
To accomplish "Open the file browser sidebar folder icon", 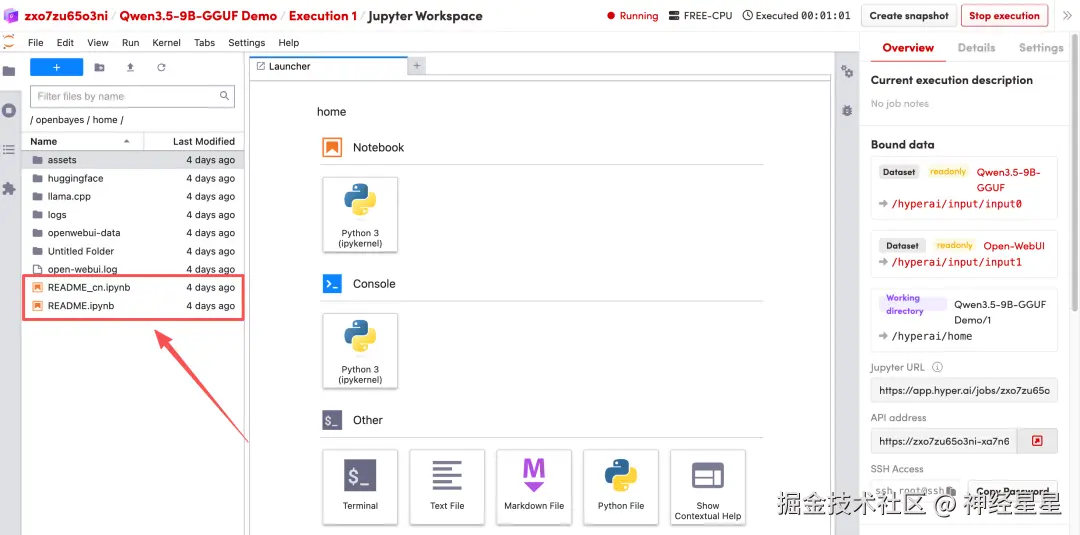I will pyautogui.click(x=9, y=71).
